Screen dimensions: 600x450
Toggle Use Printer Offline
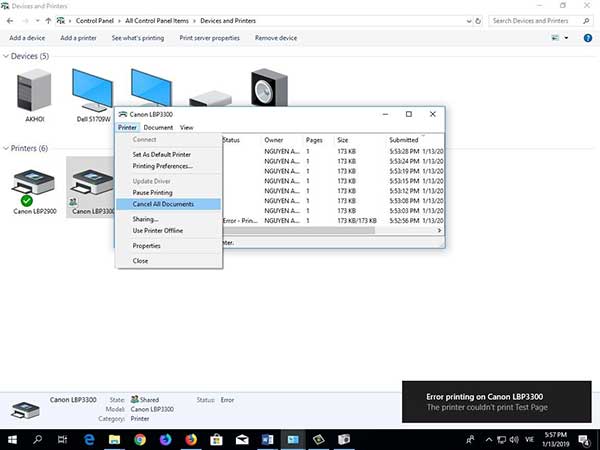pyautogui.click(x=168, y=231)
